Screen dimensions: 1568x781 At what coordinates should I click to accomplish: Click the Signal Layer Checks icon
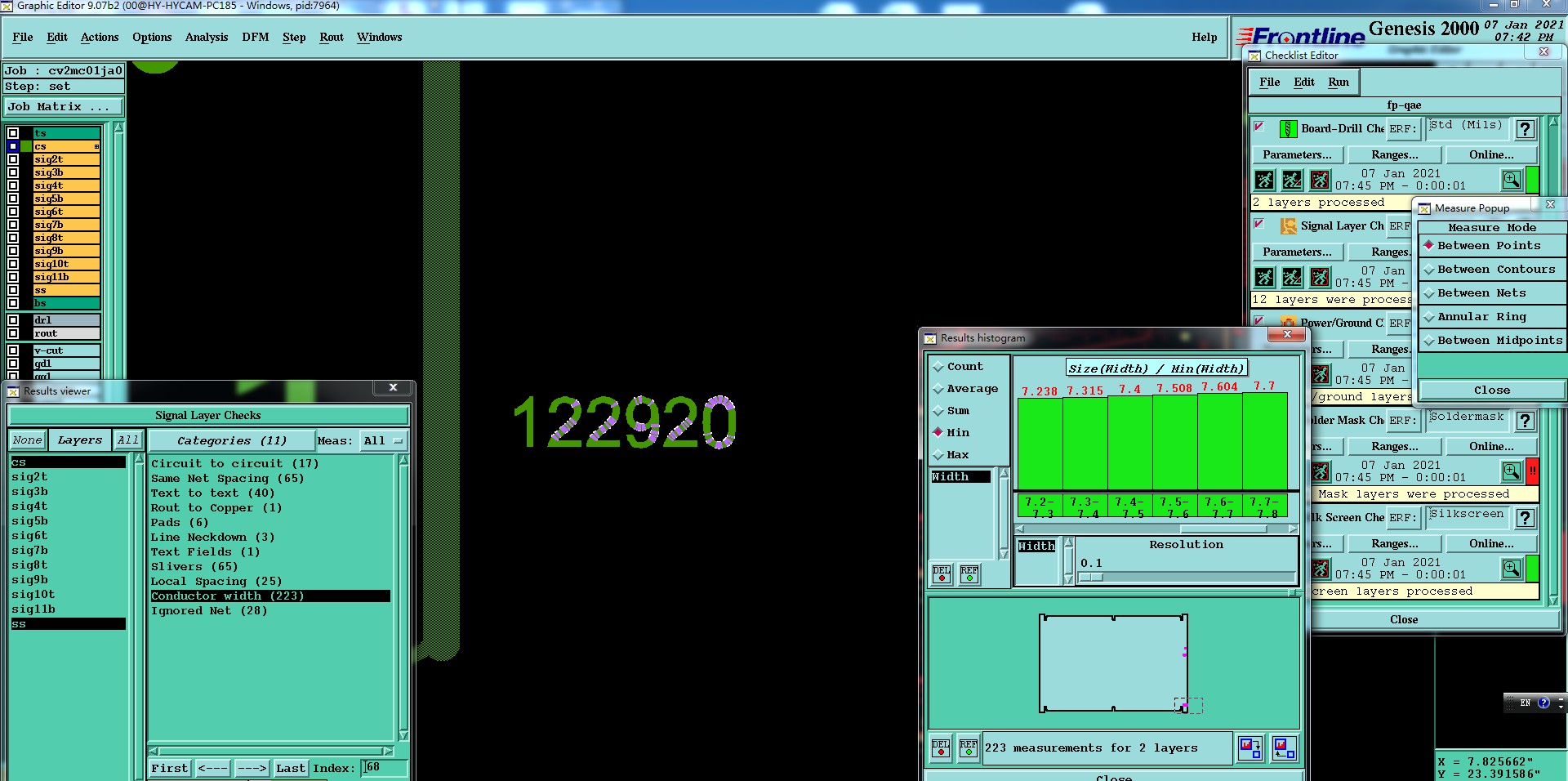[1288, 226]
